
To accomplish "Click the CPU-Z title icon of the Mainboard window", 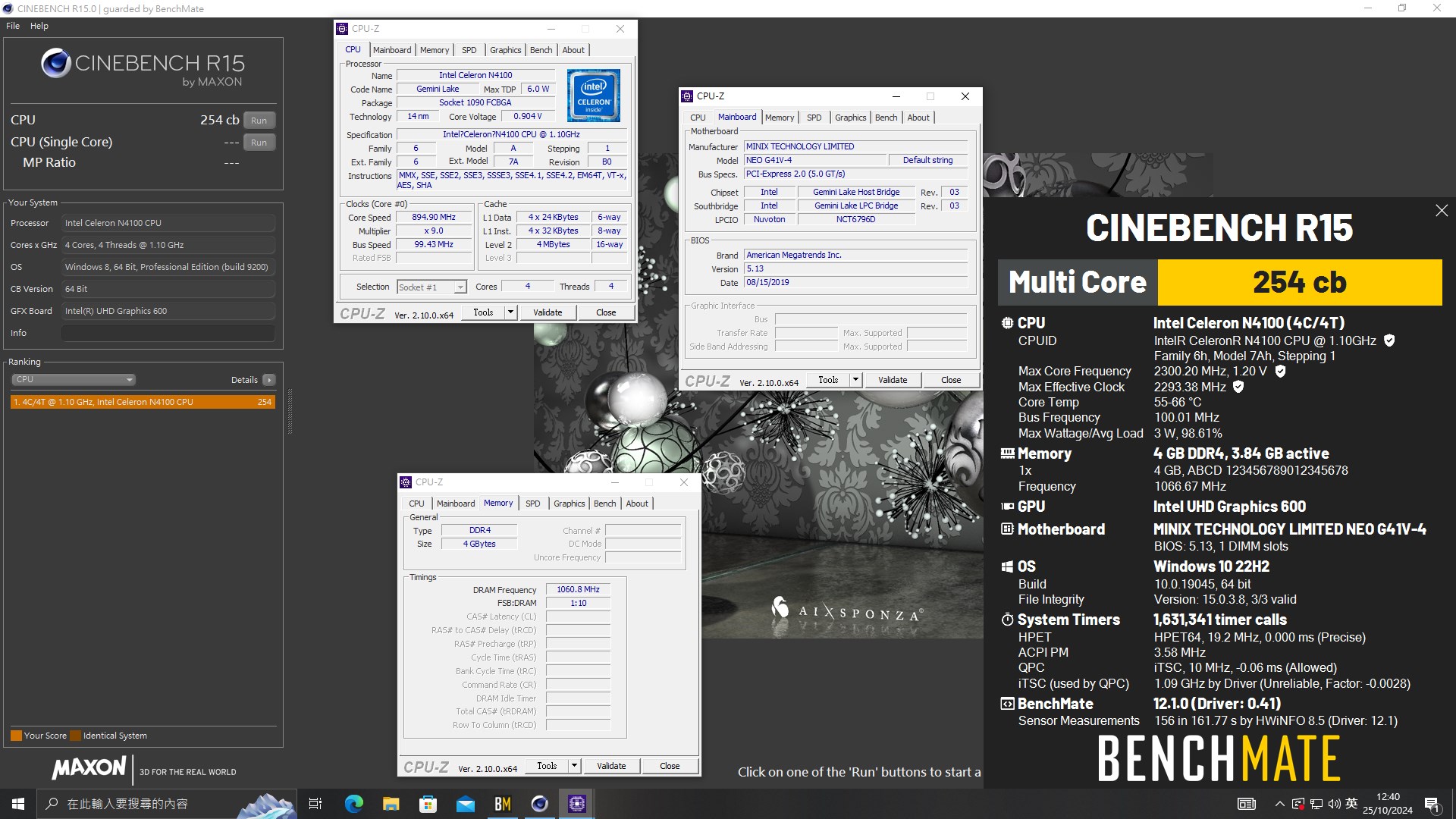I will point(688,96).
